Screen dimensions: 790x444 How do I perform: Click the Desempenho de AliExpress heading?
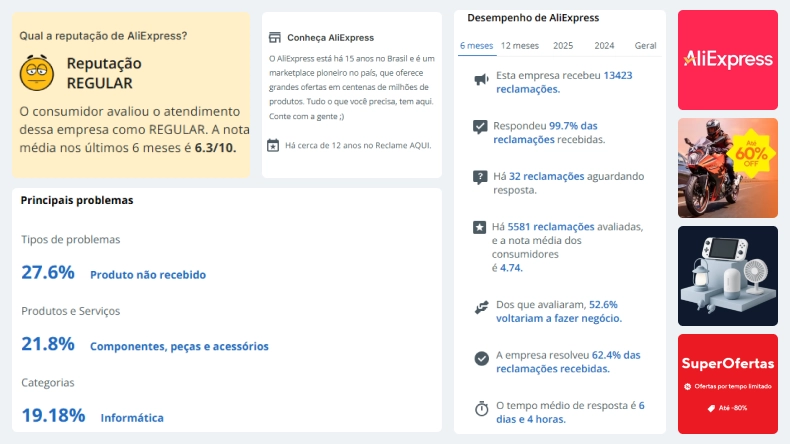(x=533, y=18)
